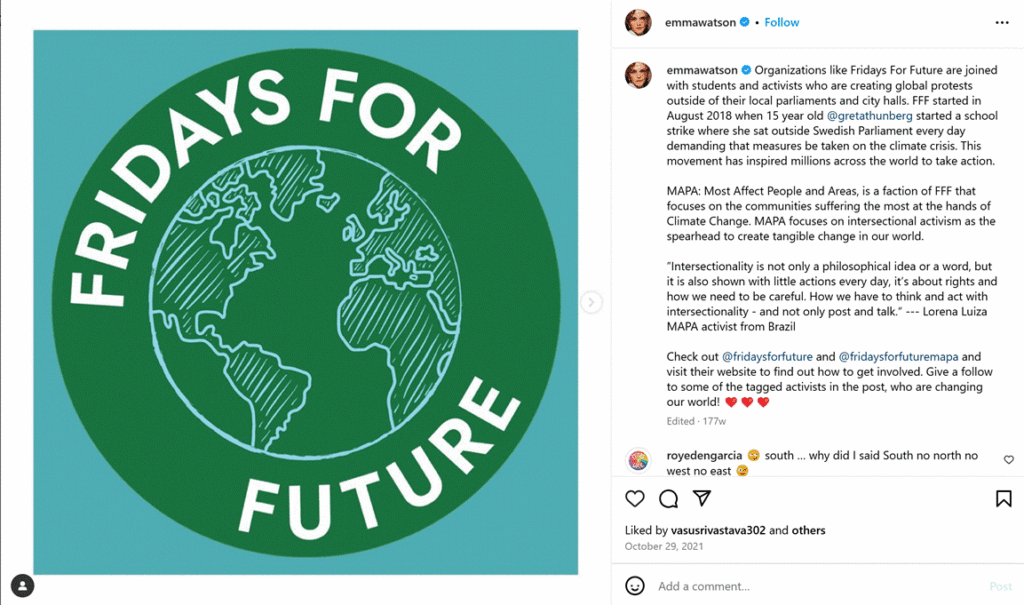Open the emoji picker for comments
Screen dimensions: 1024x605
pyautogui.click(x=634, y=586)
